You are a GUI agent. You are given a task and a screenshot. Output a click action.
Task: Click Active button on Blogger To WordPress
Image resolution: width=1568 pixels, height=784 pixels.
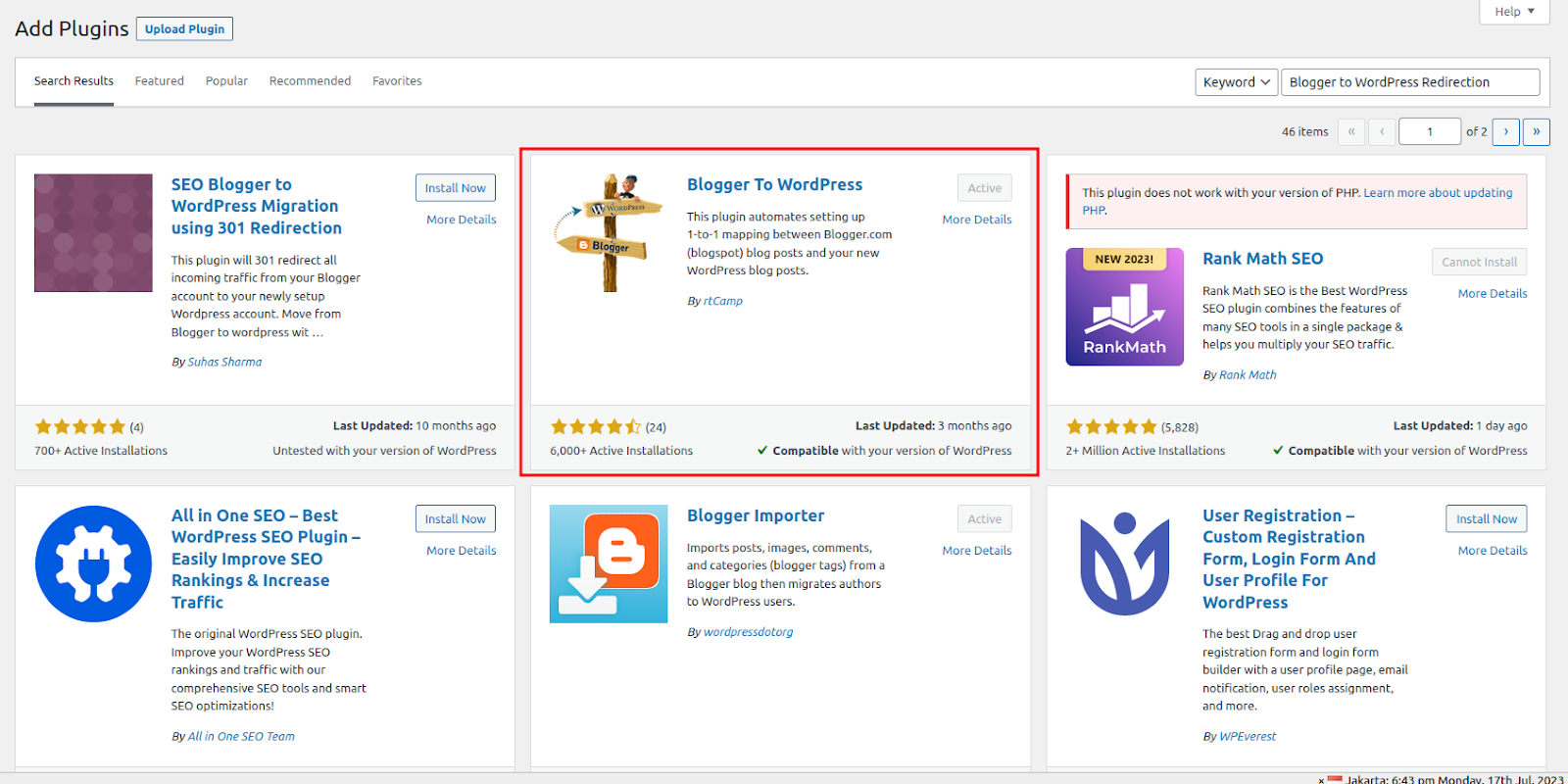[985, 188]
